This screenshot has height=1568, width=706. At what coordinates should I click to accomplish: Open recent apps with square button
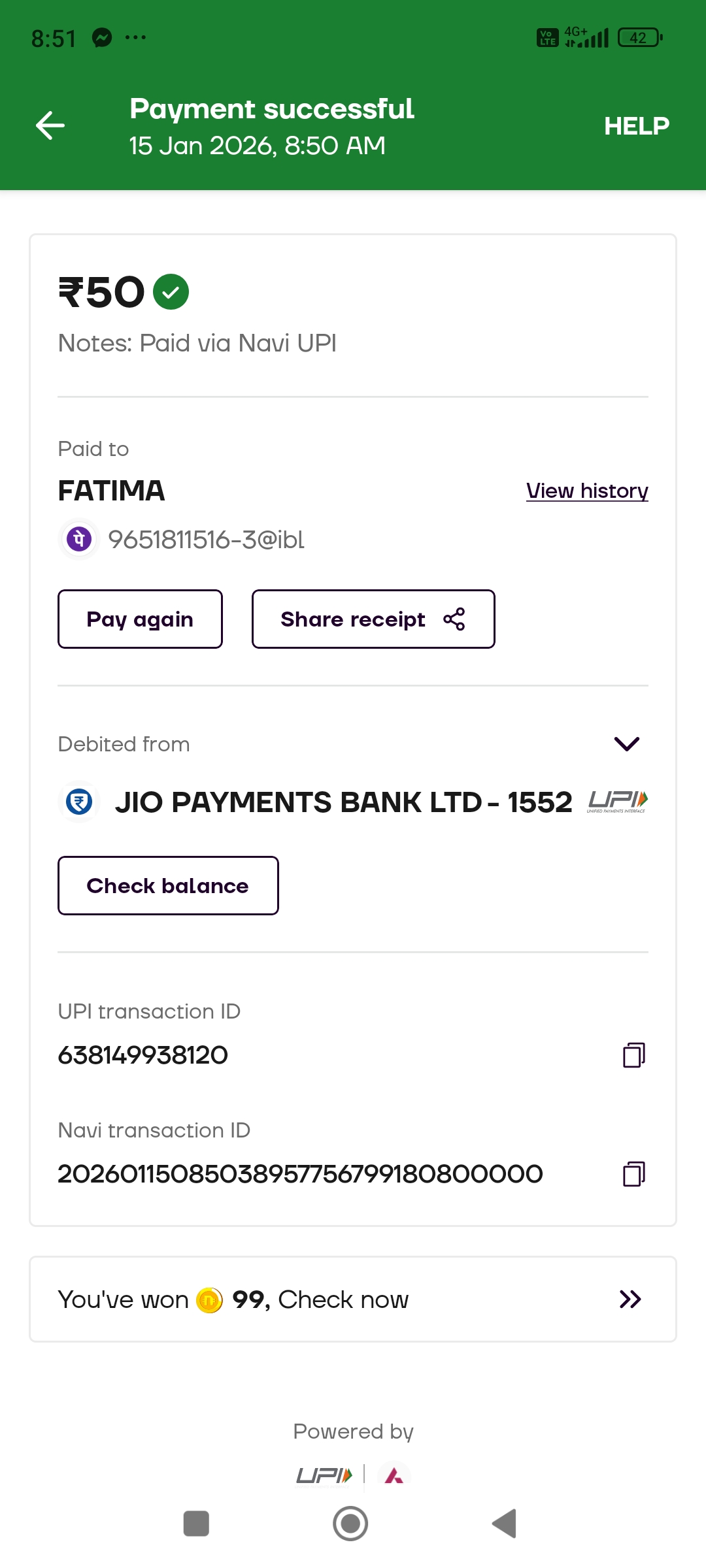pos(196,1524)
